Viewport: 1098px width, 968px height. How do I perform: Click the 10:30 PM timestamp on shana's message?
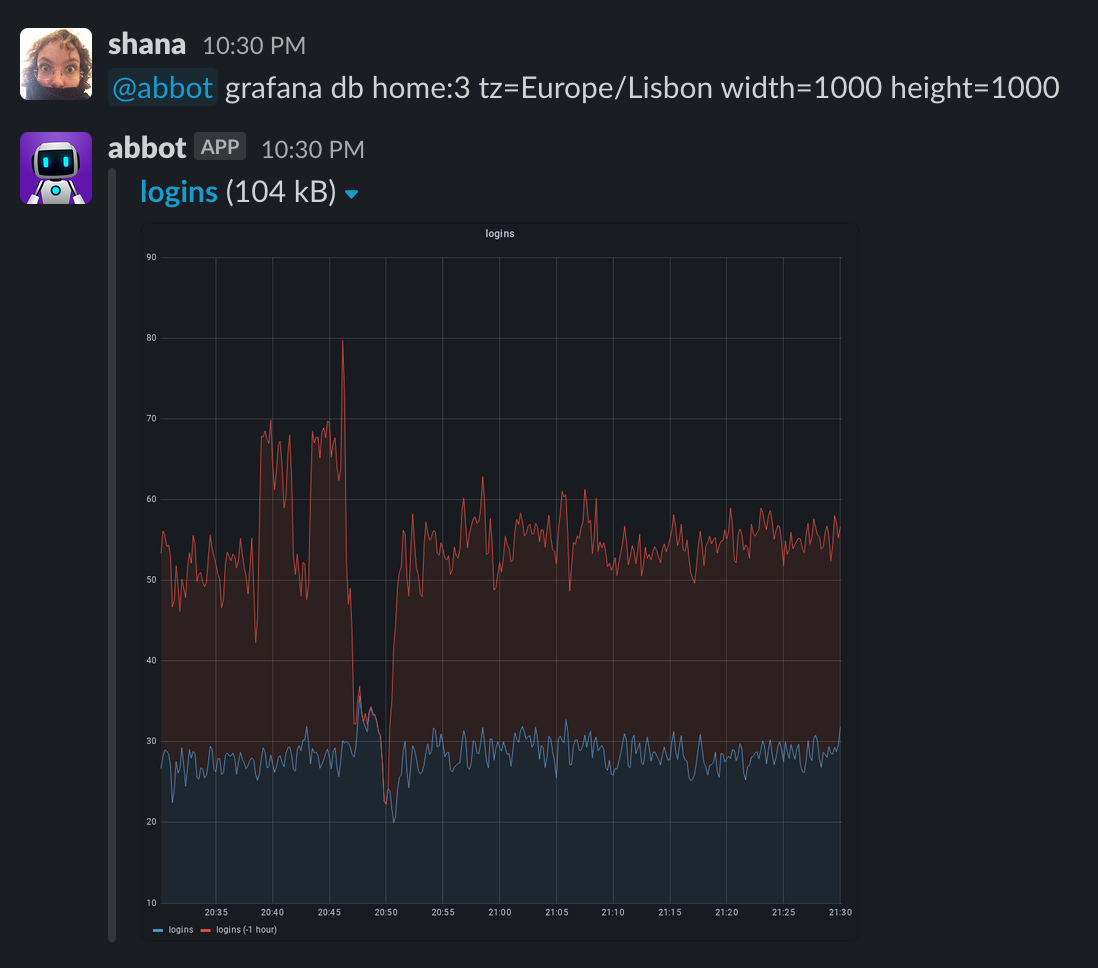(x=253, y=44)
